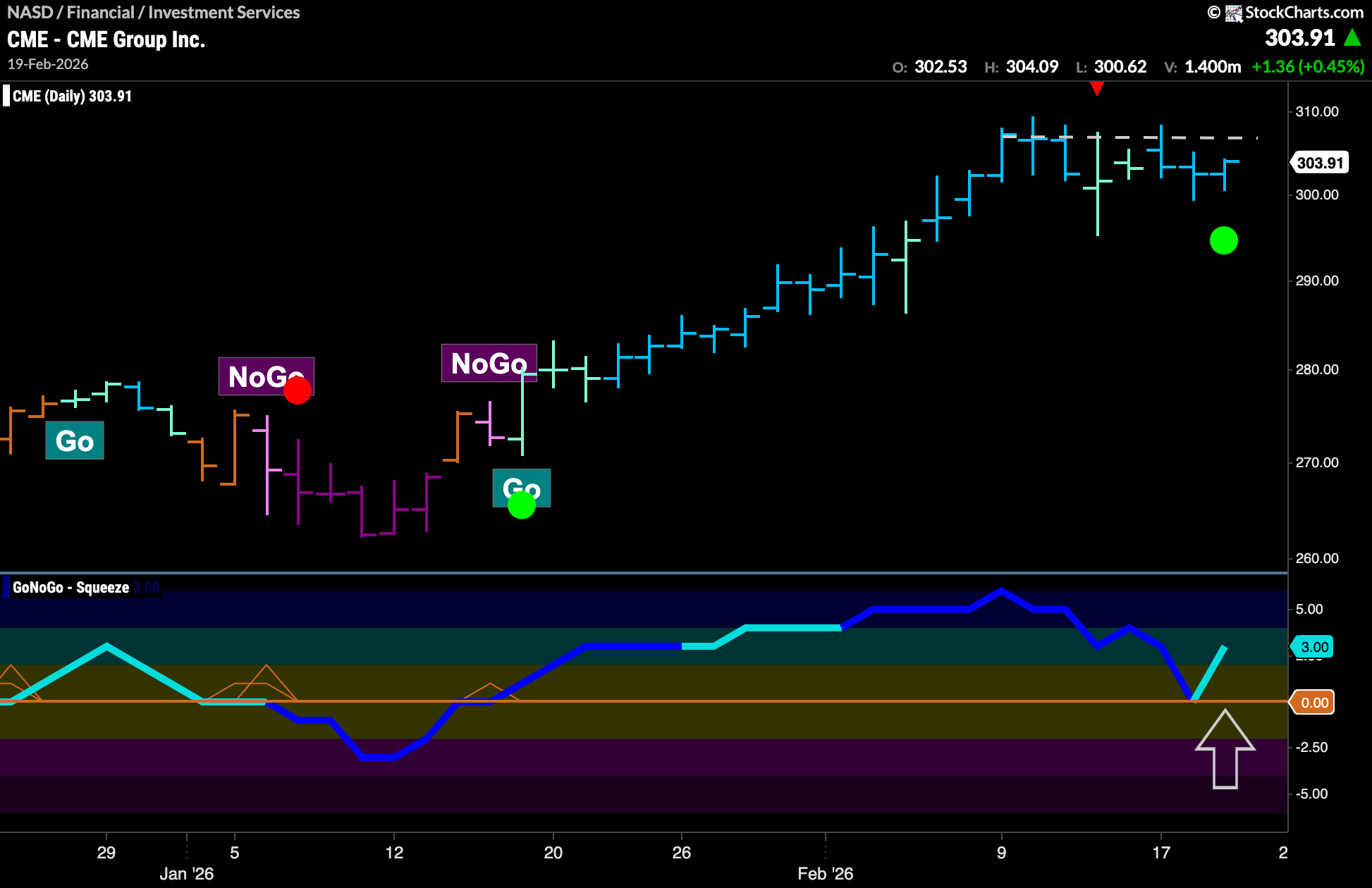This screenshot has width=1372, height=888.
Task: Click the 17 date label on time axis
Action: [x=1161, y=853]
